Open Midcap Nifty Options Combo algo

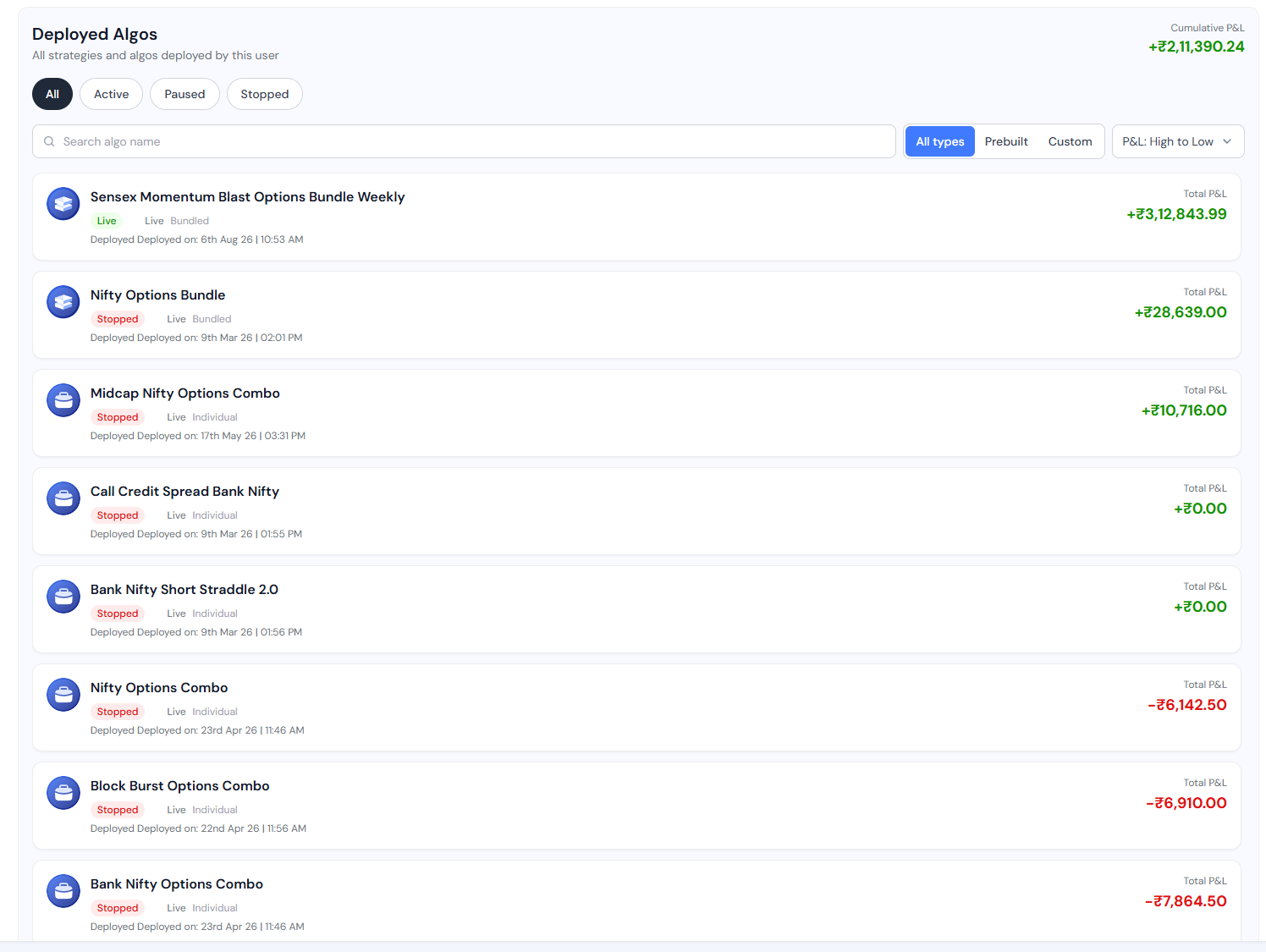point(185,393)
